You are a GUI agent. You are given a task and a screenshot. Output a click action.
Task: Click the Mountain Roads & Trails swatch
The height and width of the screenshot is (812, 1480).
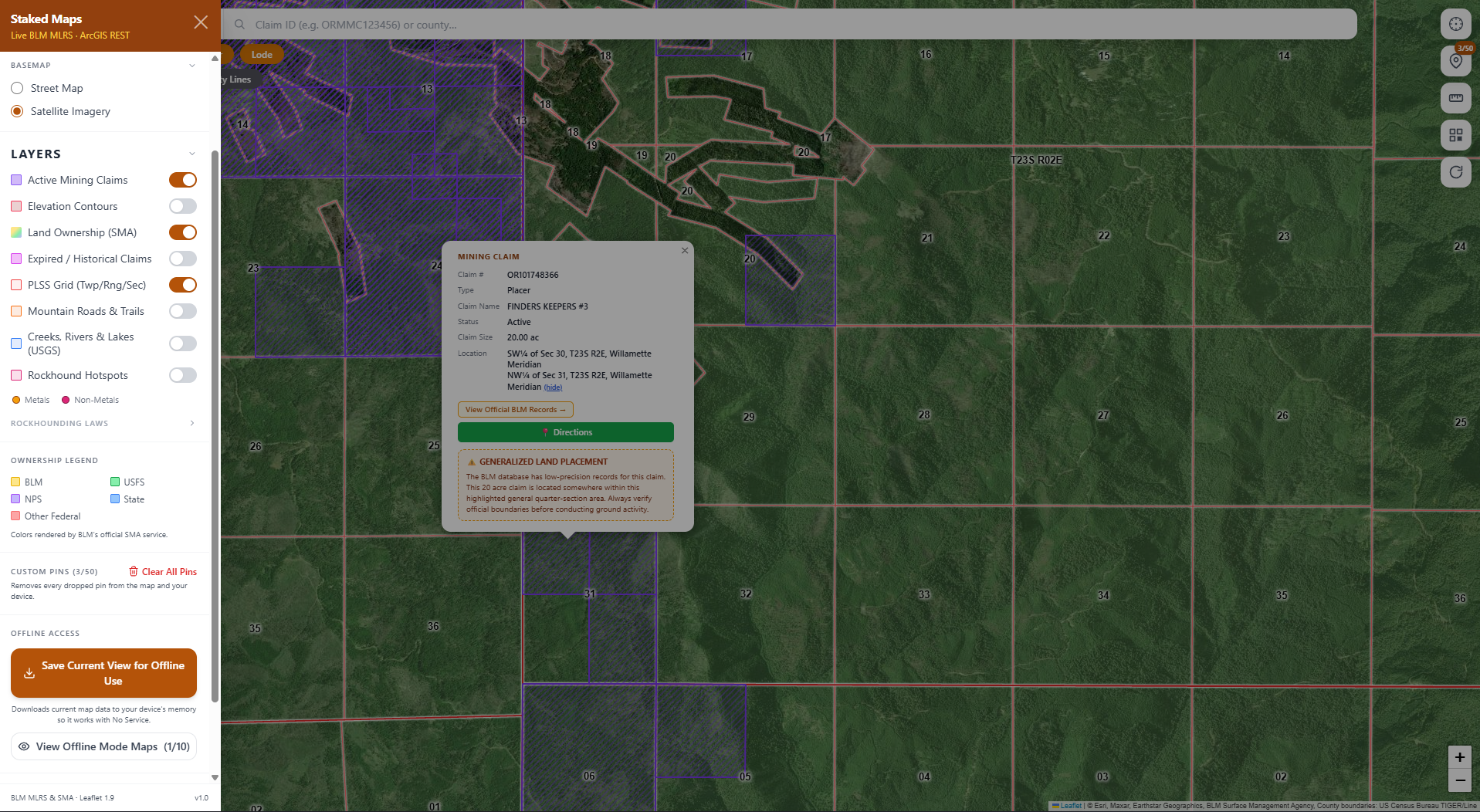[x=16, y=311]
